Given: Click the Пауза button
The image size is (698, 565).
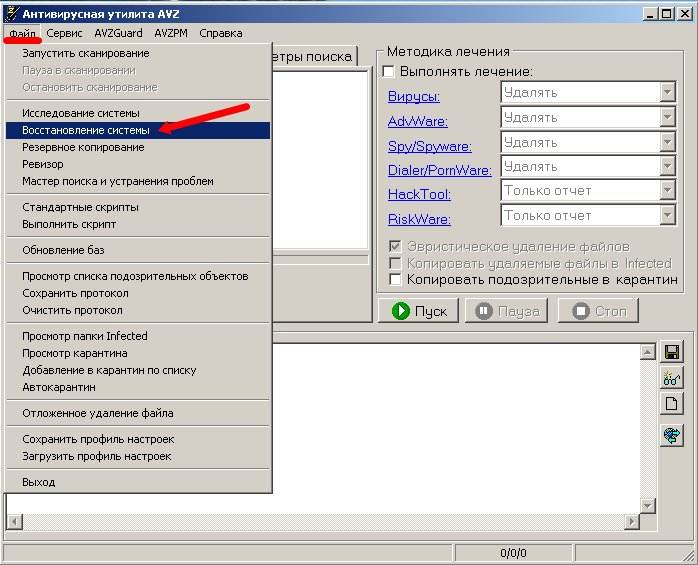Looking at the screenshot, I should point(507,311).
